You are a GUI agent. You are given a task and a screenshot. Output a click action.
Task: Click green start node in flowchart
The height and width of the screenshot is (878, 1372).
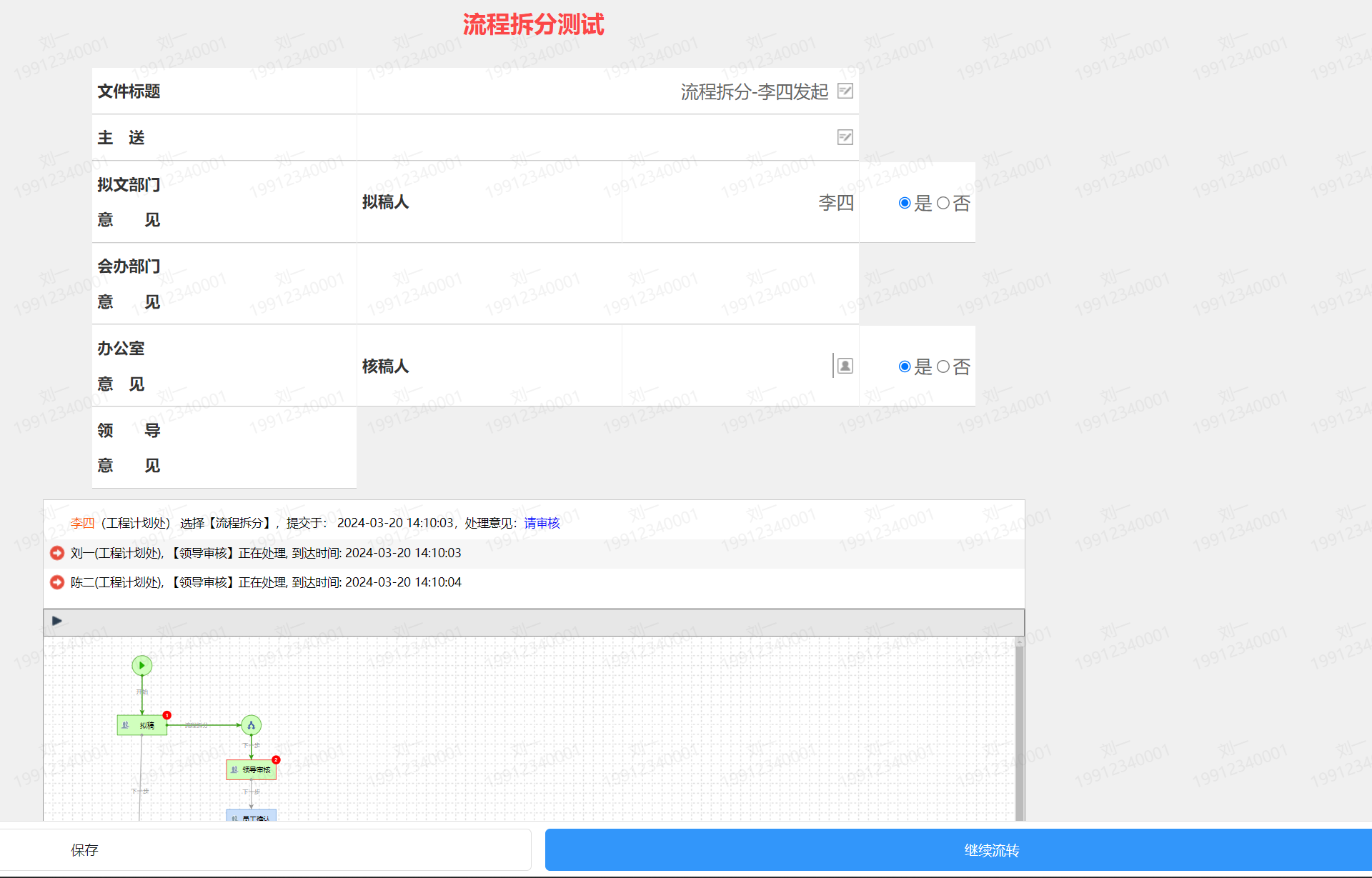142,665
